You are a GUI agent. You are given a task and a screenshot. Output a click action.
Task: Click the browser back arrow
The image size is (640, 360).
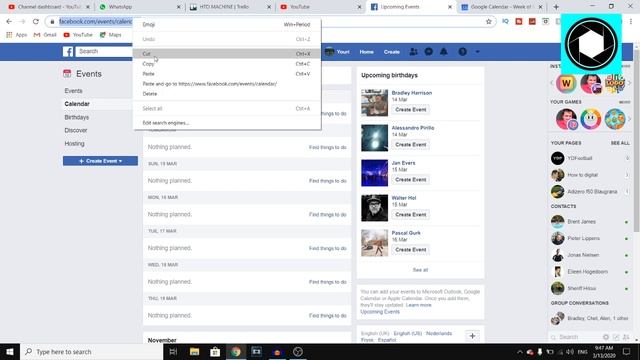click(x=9, y=21)
